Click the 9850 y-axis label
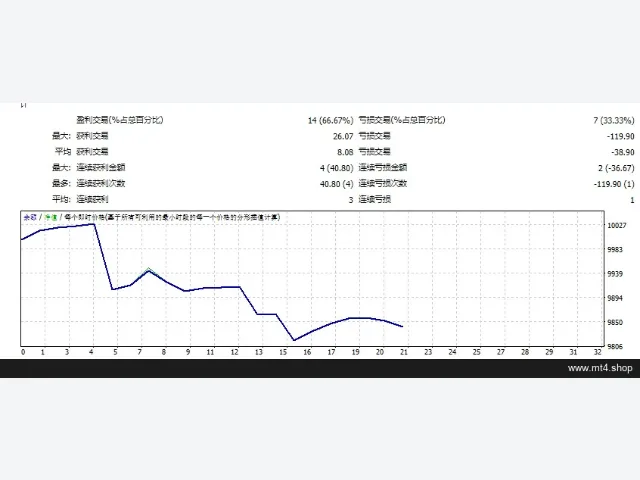Screen dimensions: 640x480 615,322
